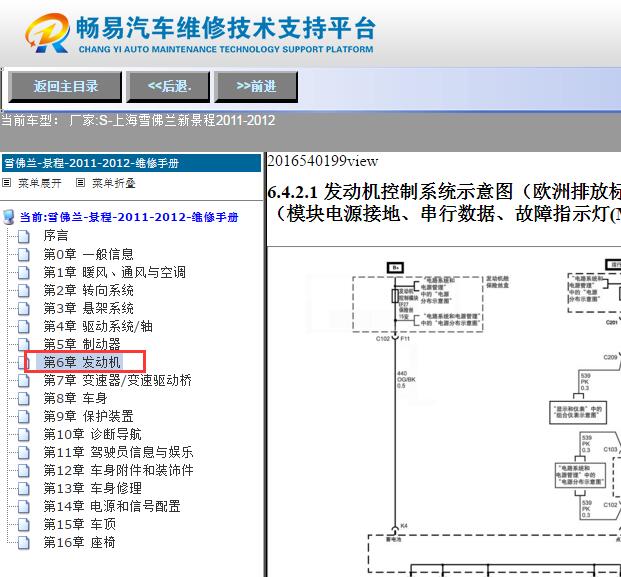Viewport: 621px width, 577px height.
Task: Click the page icon beside 第14章
Action: (x=24, y=507)
